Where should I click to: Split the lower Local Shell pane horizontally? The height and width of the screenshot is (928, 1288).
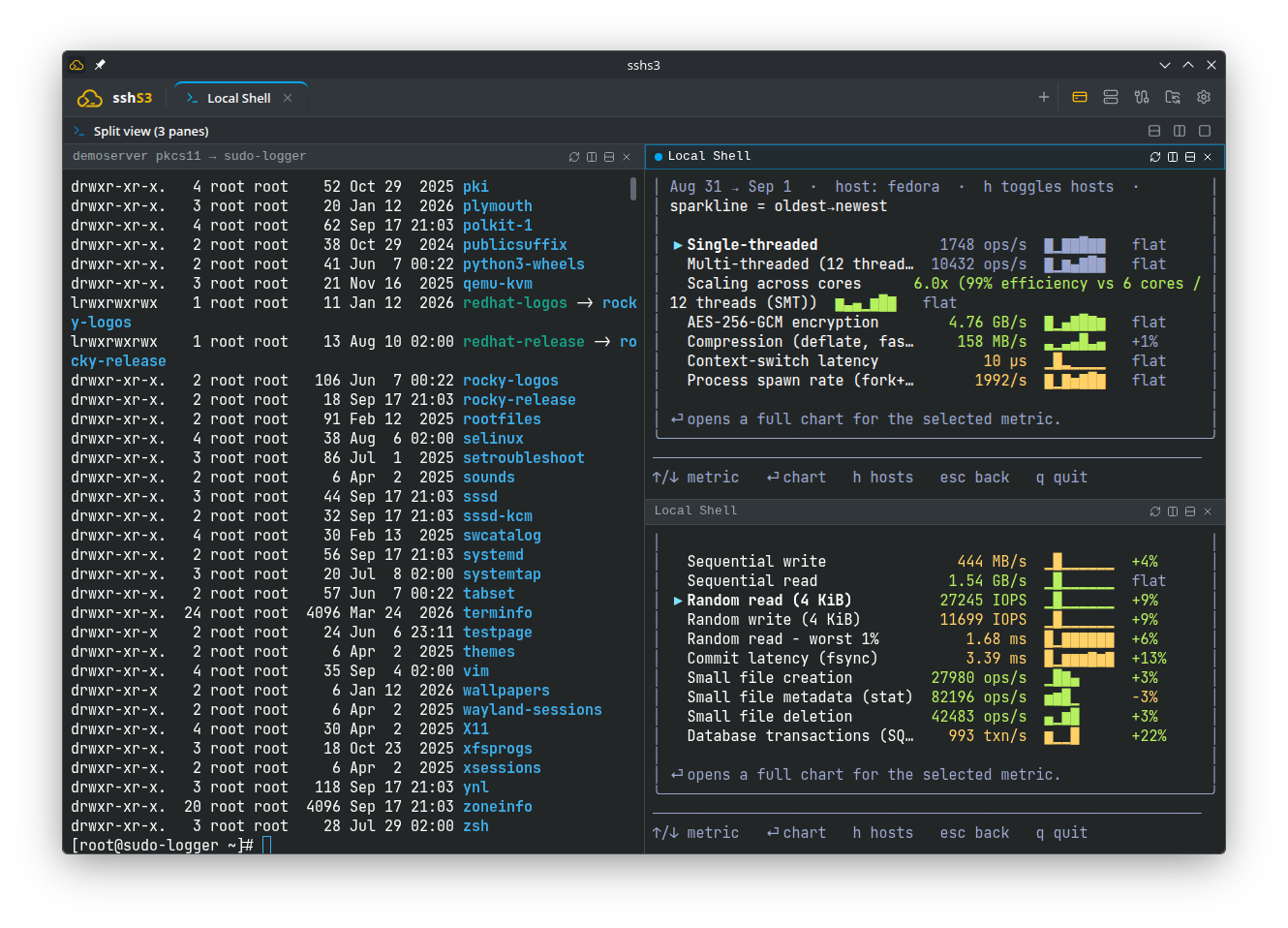1190,511
